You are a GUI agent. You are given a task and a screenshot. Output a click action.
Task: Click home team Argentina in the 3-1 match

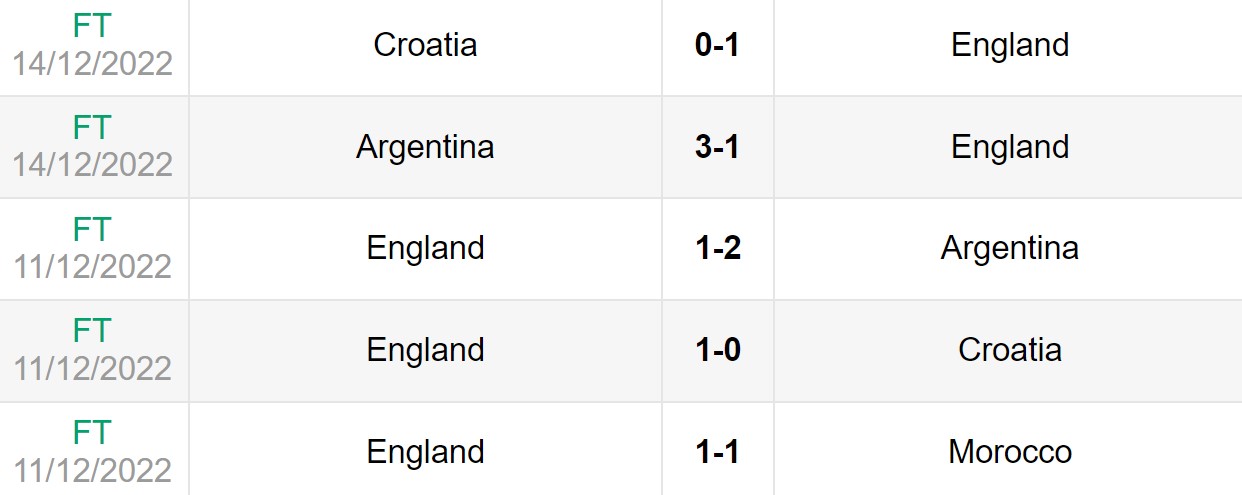click(425, 147)
